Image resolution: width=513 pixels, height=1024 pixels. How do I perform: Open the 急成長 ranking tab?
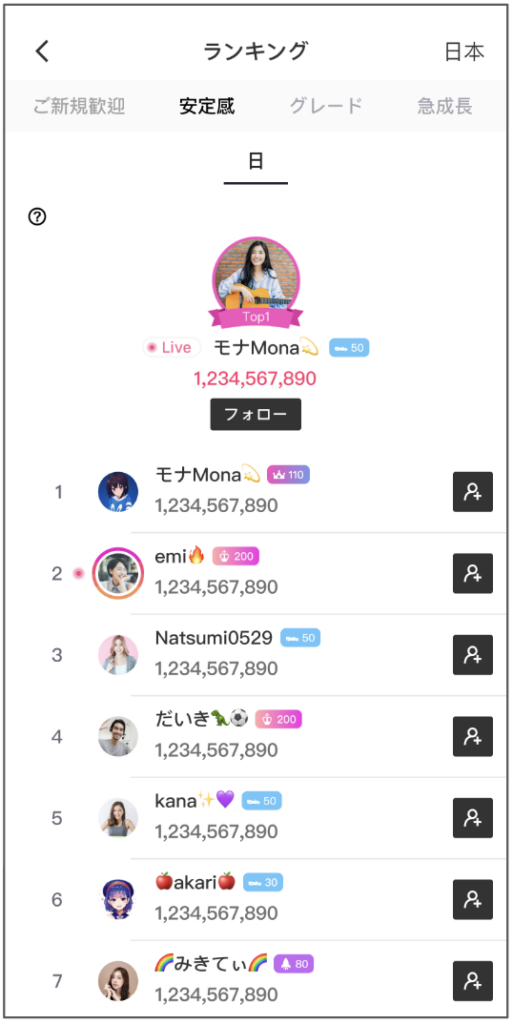coord(444,106)
